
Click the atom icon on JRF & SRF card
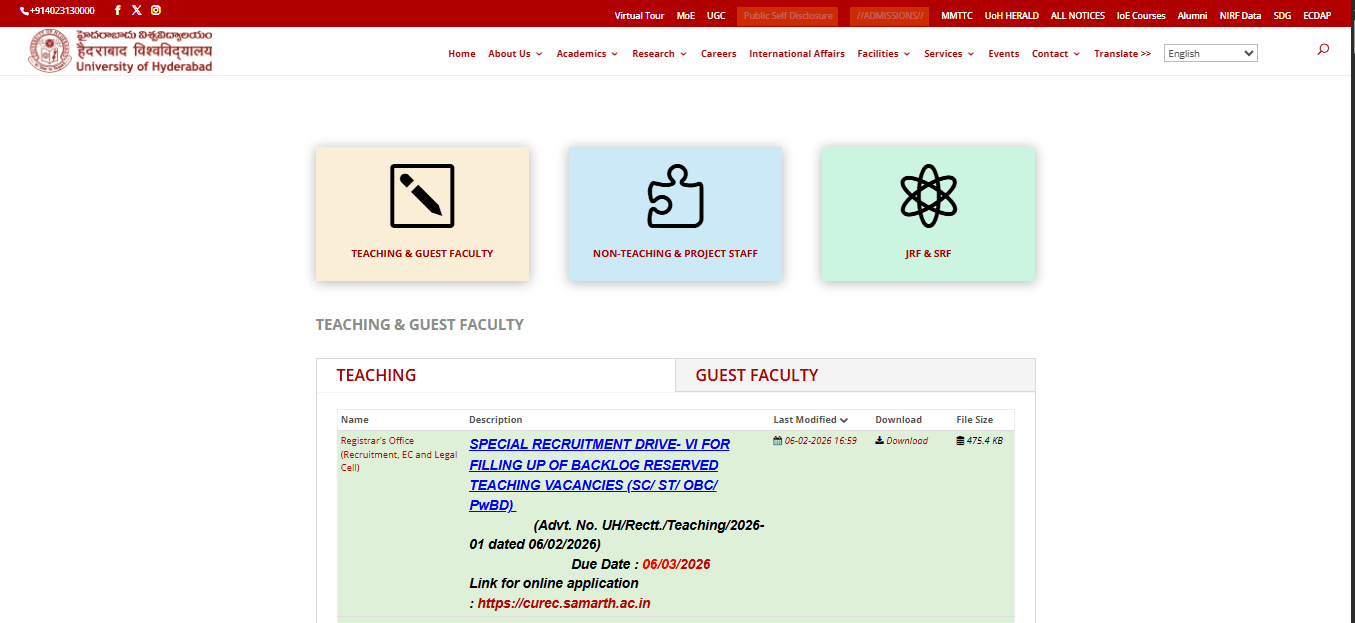point(927,196)
